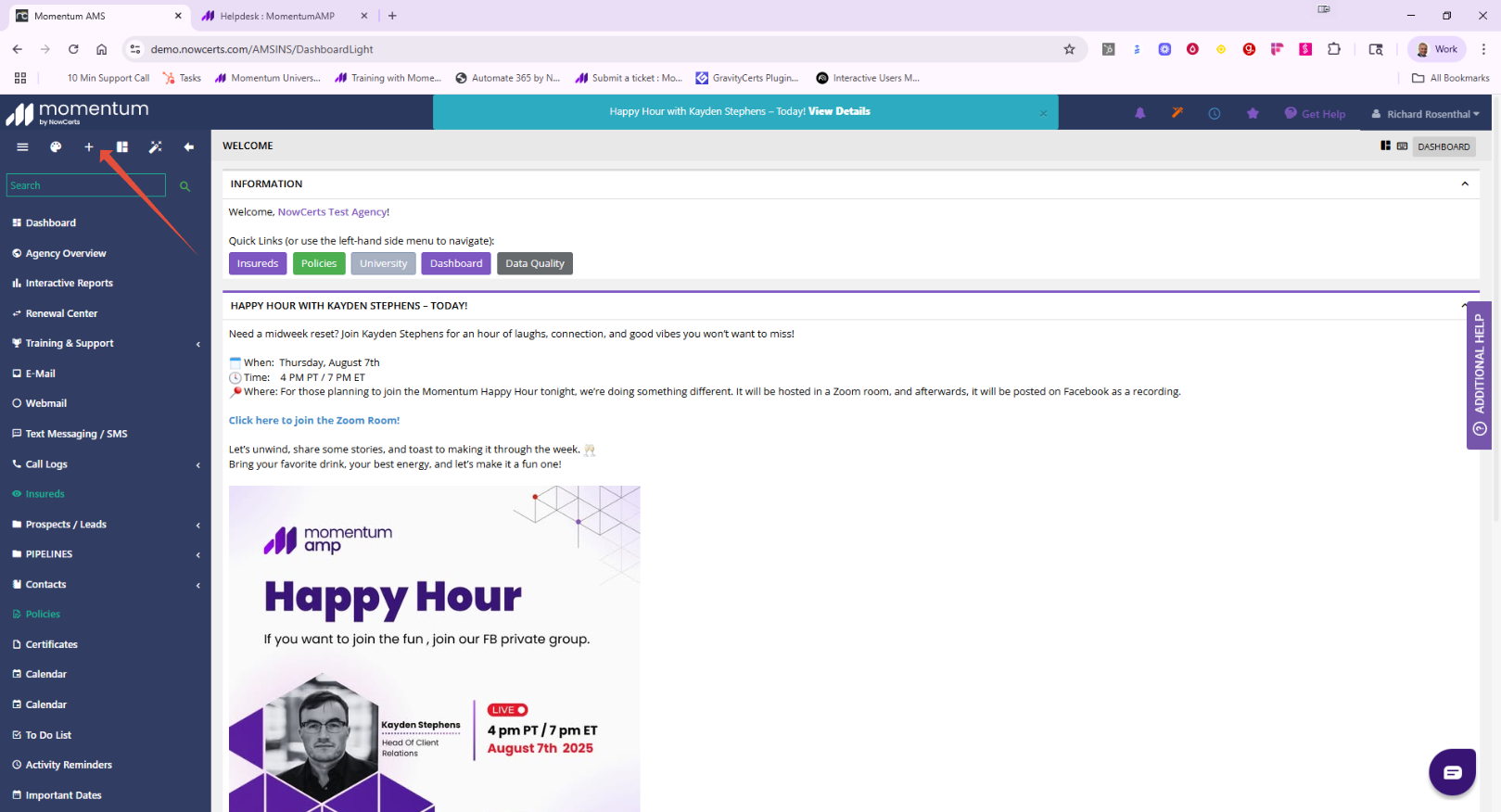
Task: Open the color theme palette icon
Action: click(56, 147)
